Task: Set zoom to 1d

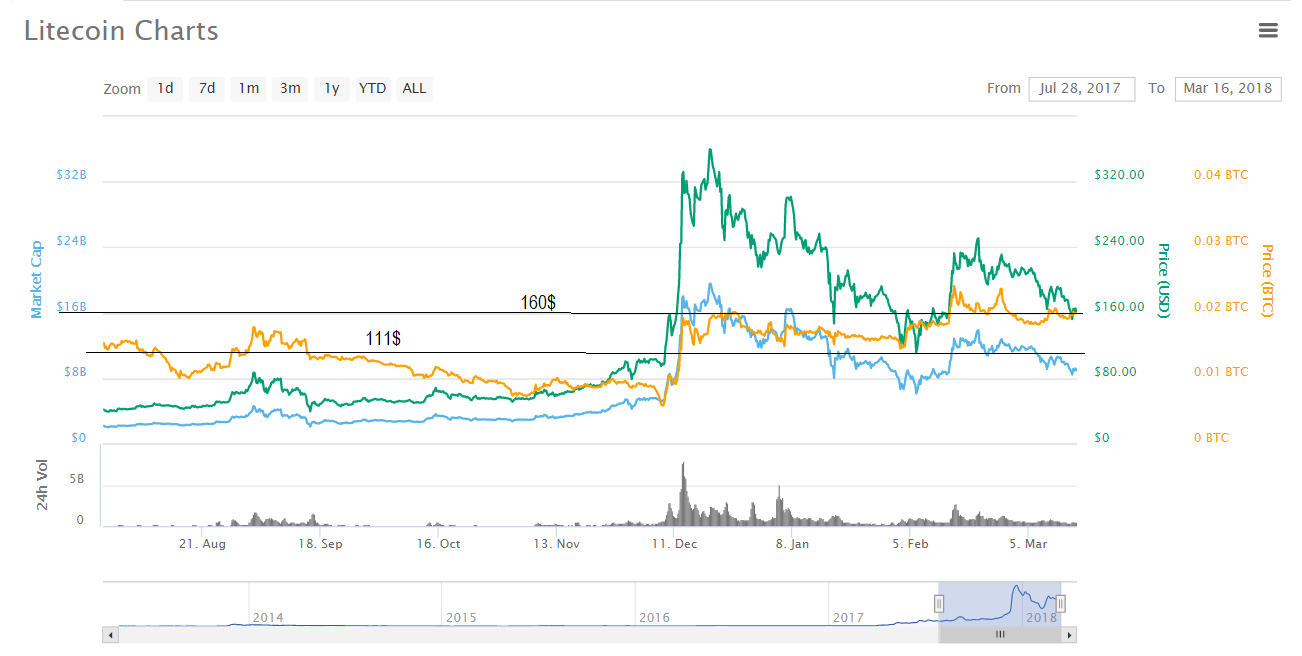Action: (165, 88)
